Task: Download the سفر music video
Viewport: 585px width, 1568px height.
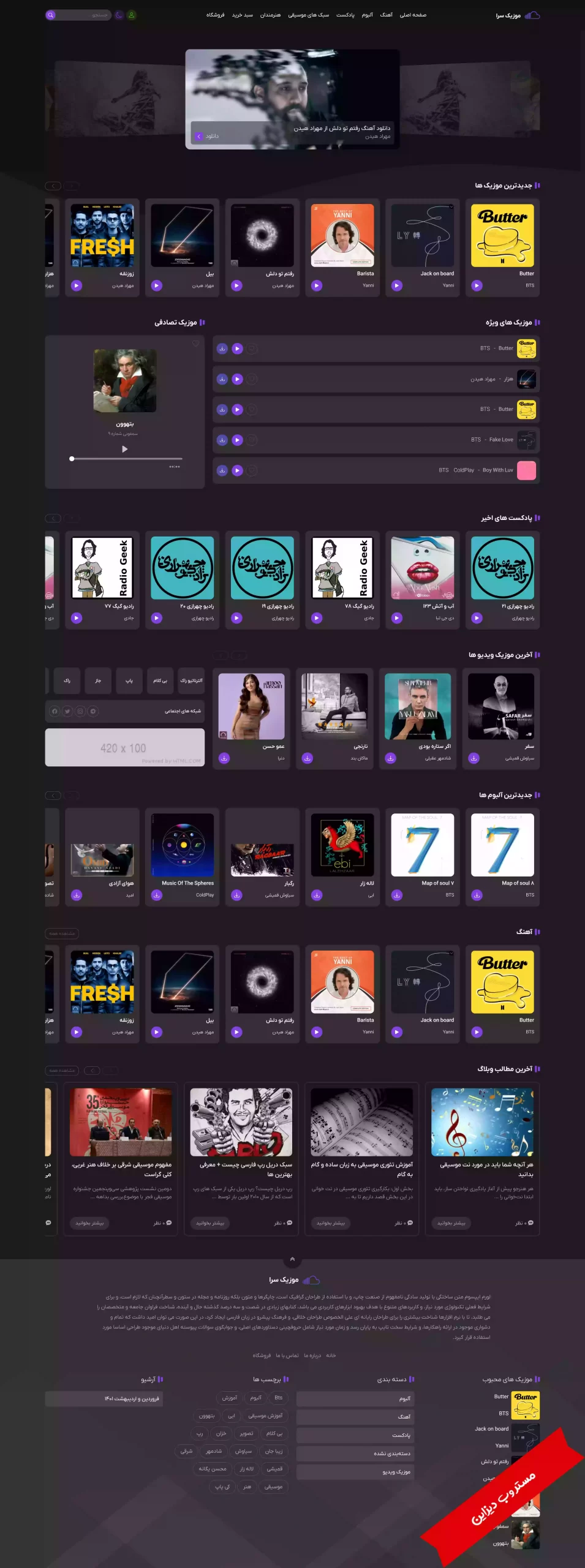Action: pyautogui.click(x=474, y=758)
